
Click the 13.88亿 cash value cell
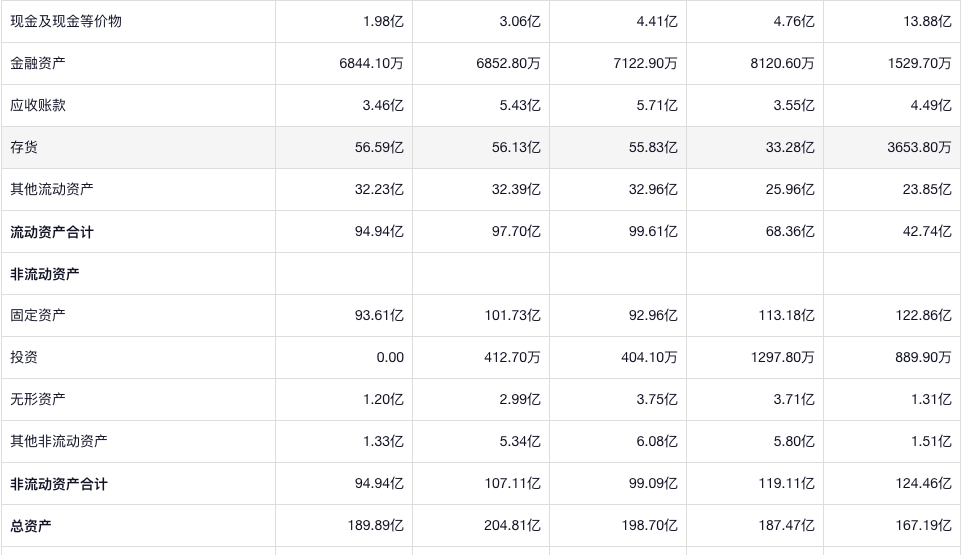[926, 21]
